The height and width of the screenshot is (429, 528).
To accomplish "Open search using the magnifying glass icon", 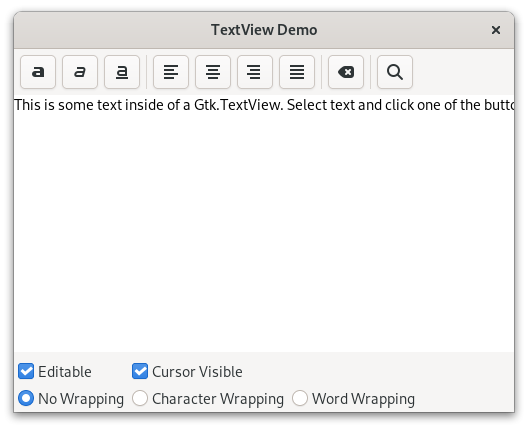I will (x=395, y=72).
